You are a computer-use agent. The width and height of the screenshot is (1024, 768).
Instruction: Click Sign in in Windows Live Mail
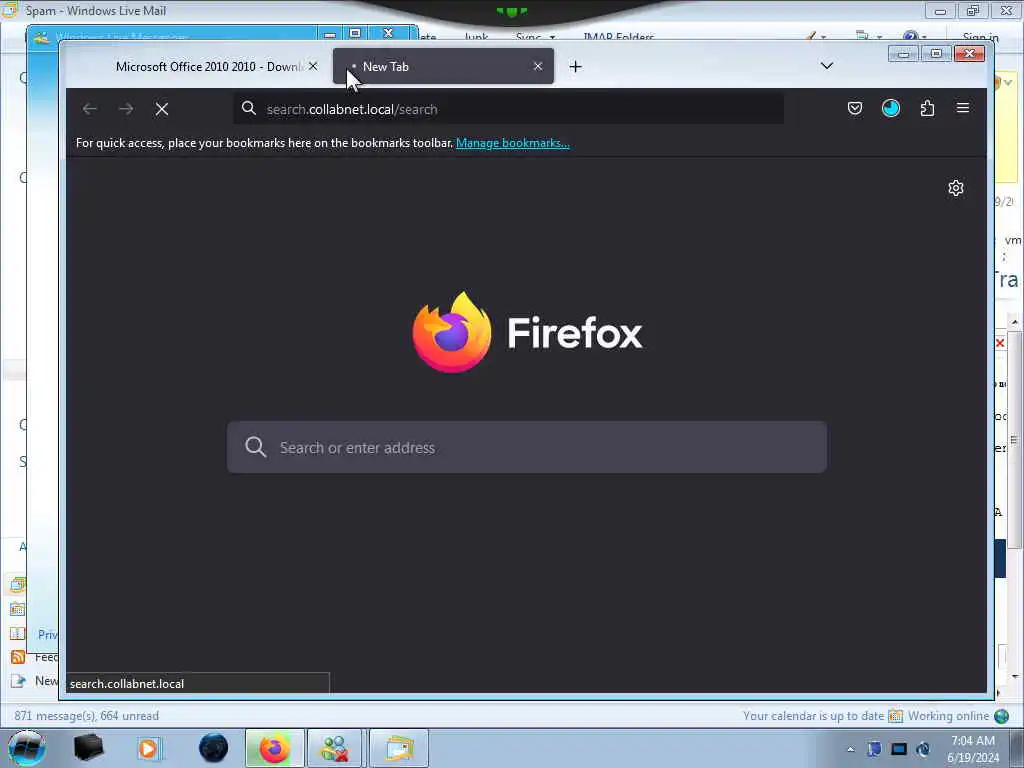point(980,37)
